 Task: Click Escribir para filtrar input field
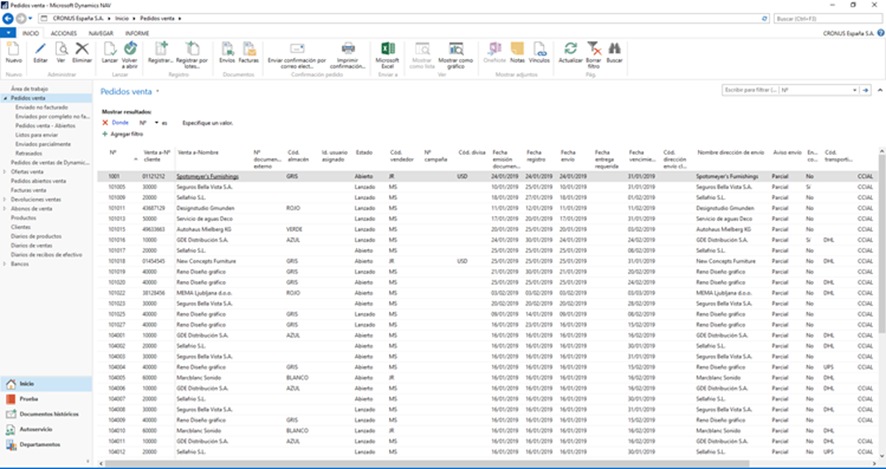pyautogui.click(x=750, y=90)
